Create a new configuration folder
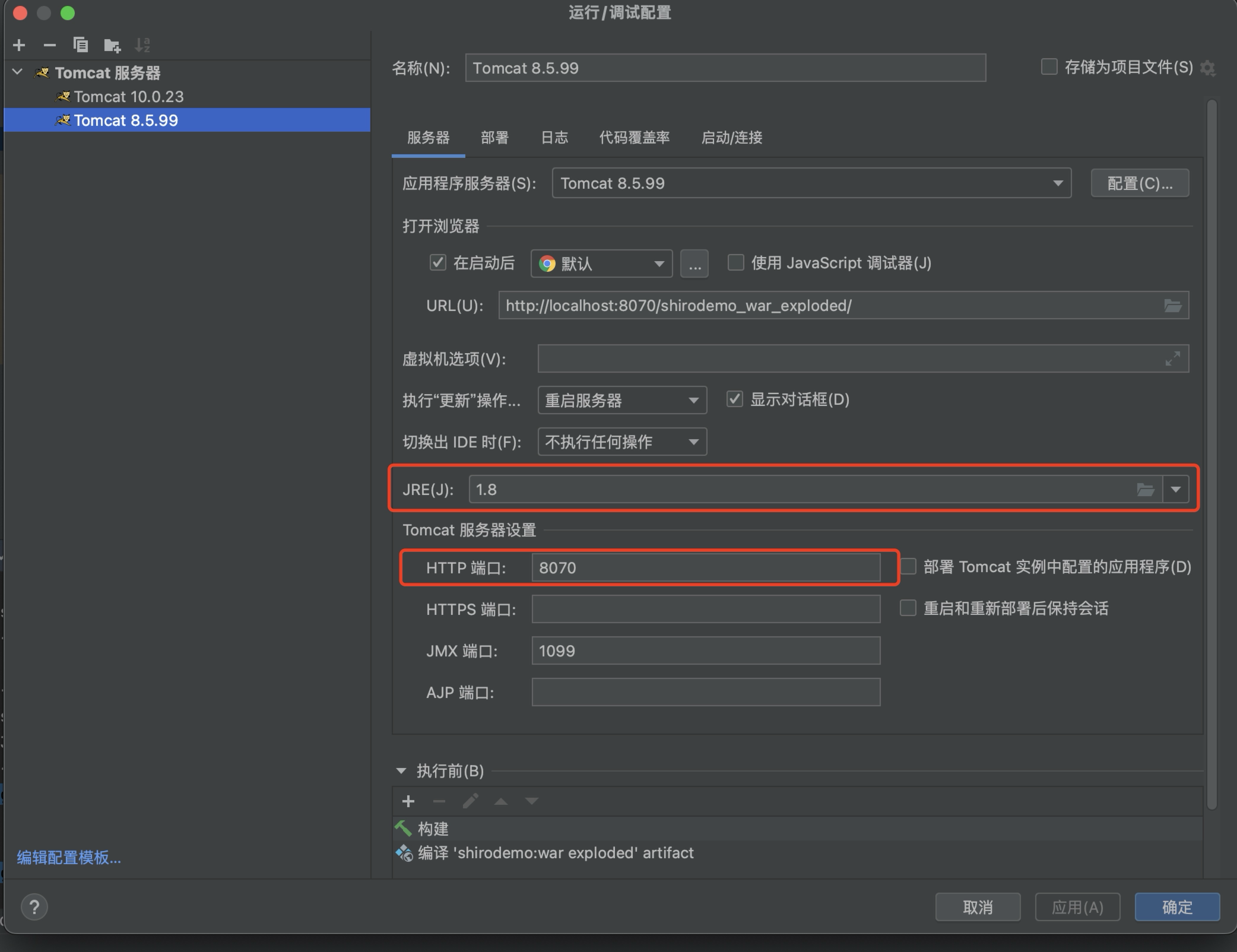 point(112,45)
